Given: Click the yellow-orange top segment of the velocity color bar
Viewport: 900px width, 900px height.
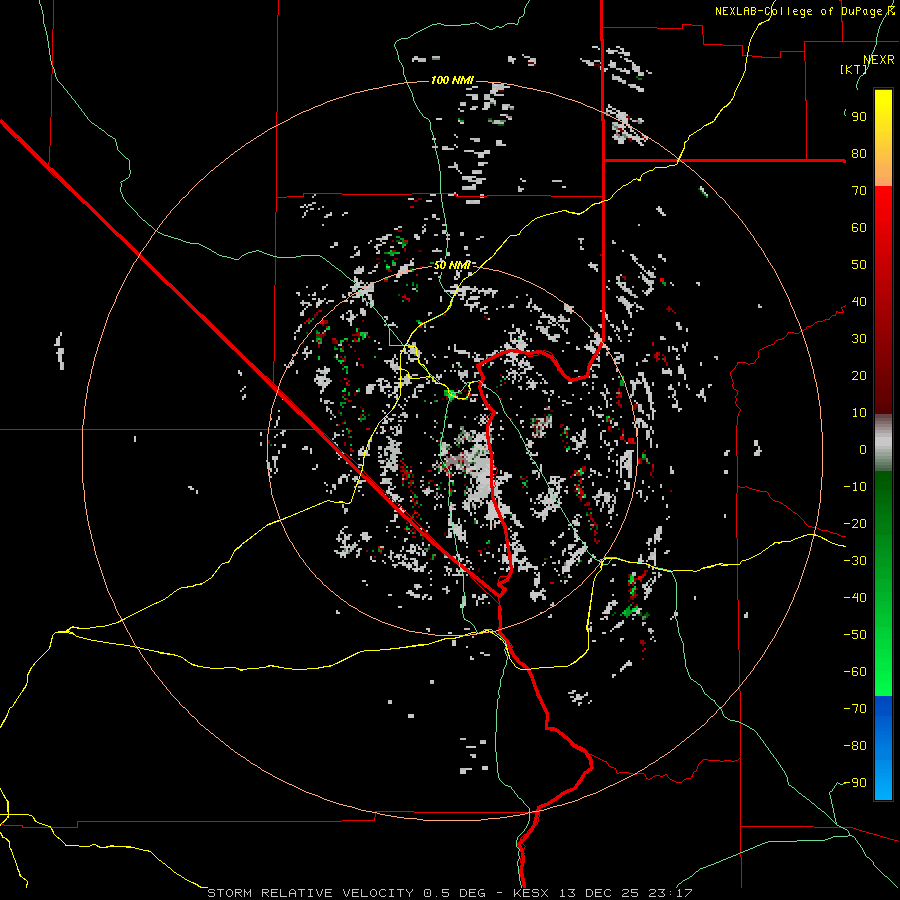Looking at the screenshot, I should tap(883, 138).
